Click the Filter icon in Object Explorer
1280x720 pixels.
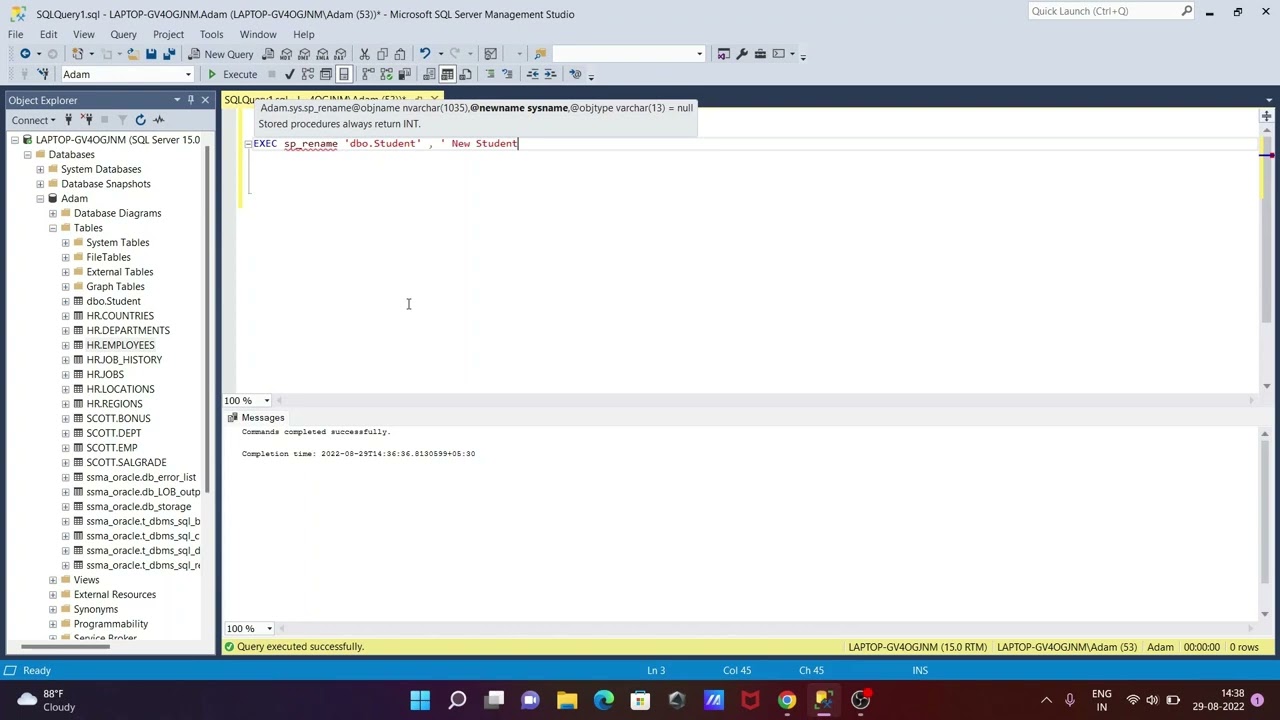122,120
